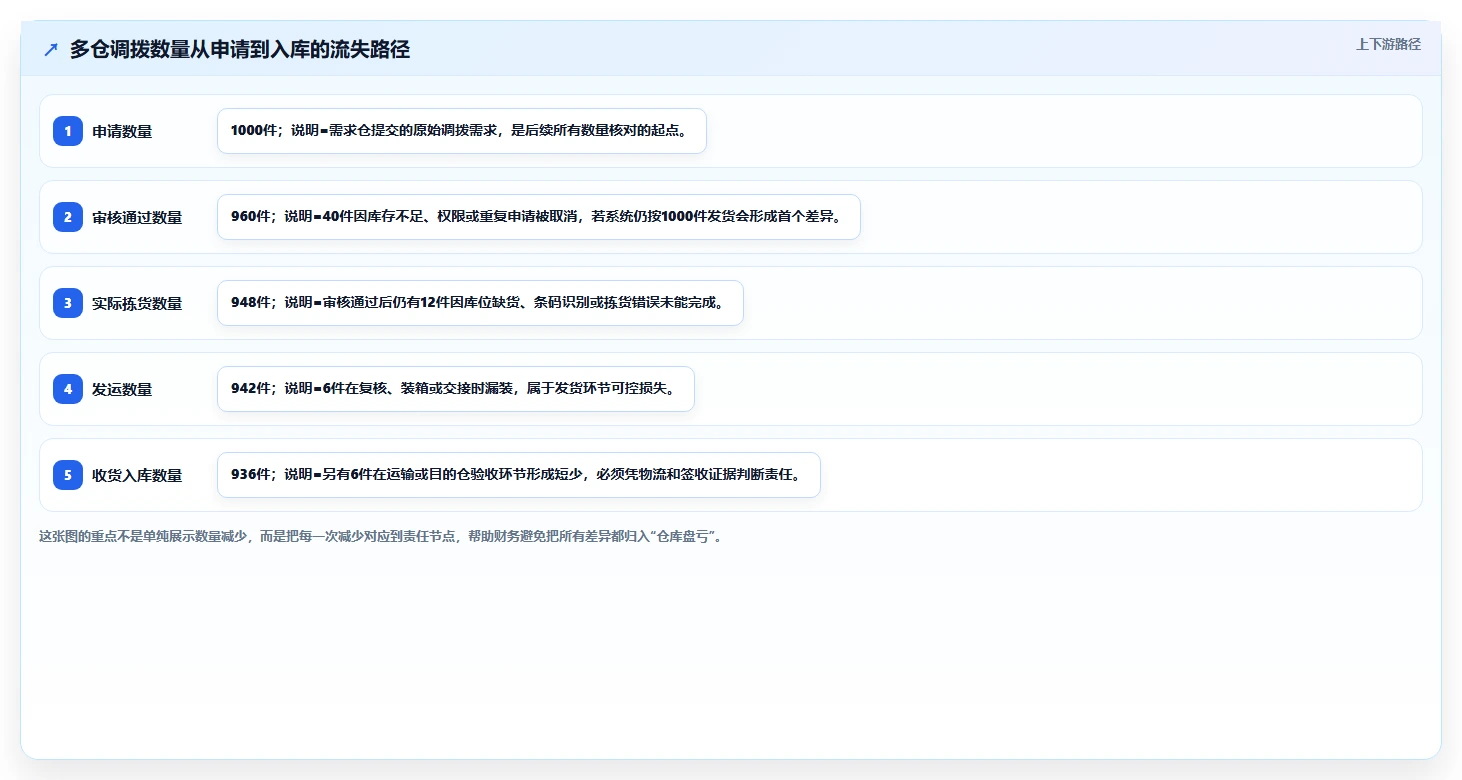Click the 1000件 description box
The height and width of the screenshot is (780, 1462).
(x=462, y=131)
